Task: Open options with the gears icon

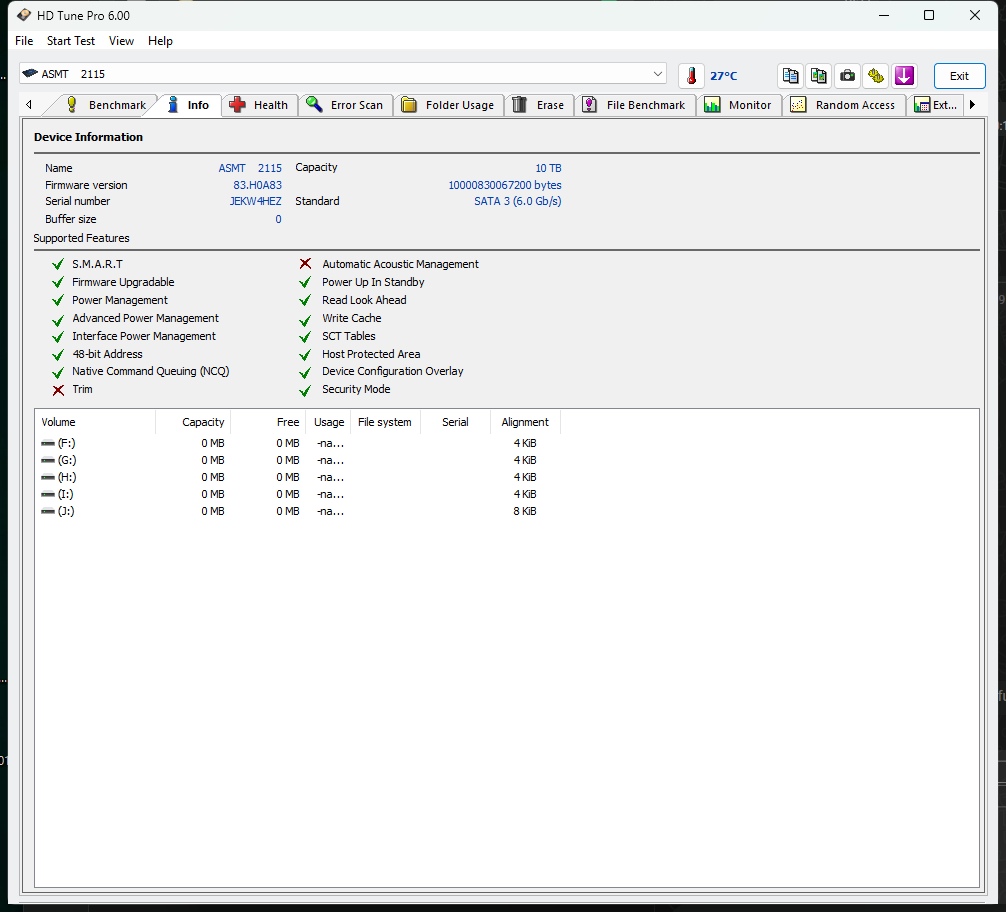Action: tap(876, 76)
